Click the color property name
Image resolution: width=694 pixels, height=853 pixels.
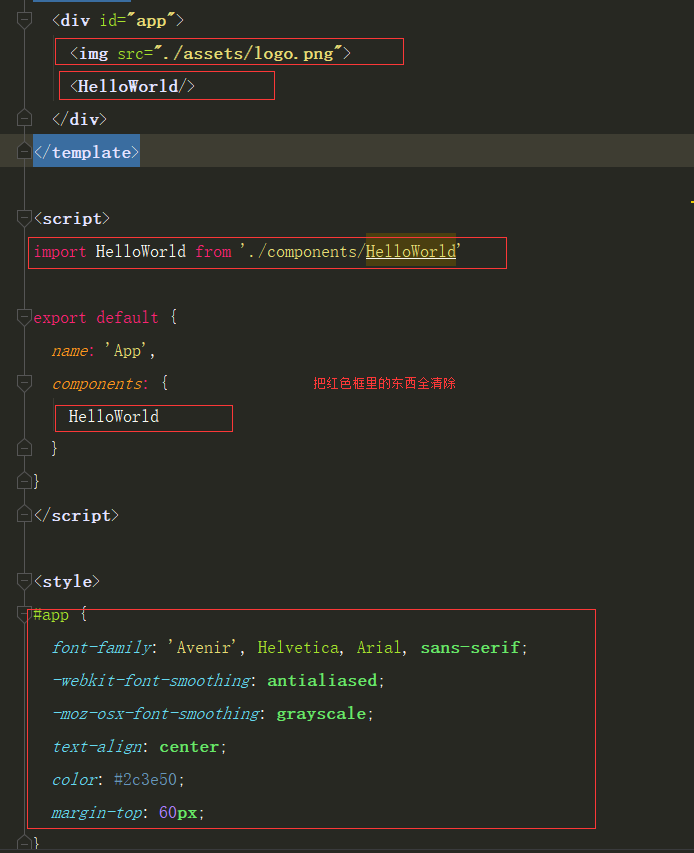point(74,780)
